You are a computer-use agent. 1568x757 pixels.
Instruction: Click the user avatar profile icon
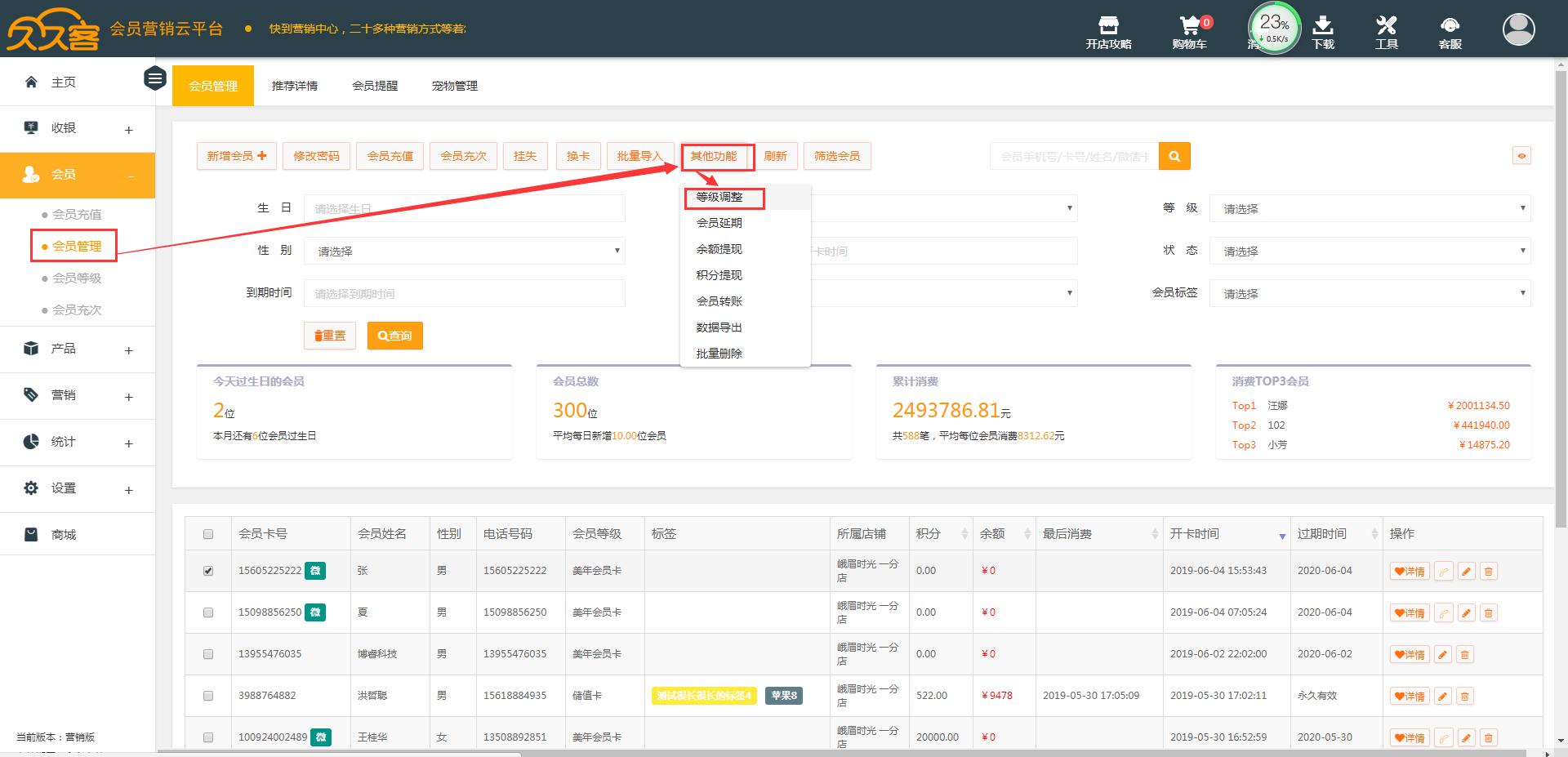(1518, 29)
